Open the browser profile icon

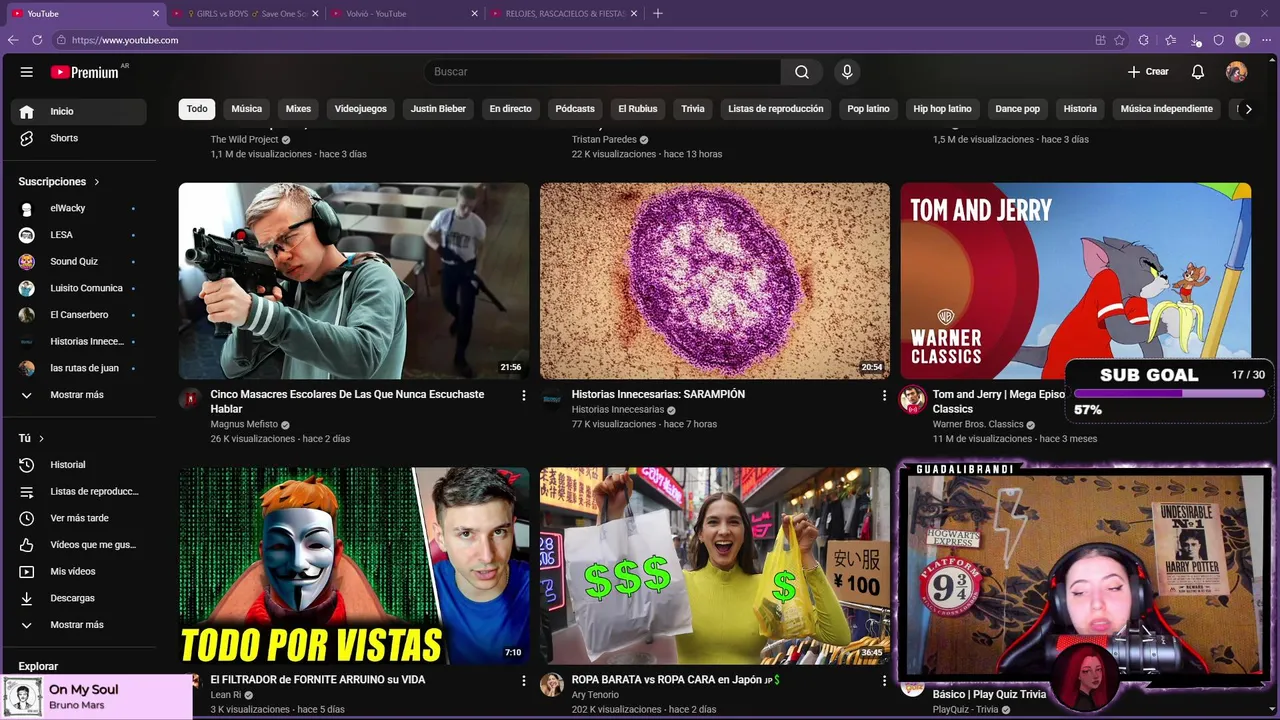[x=1243, y=40]
